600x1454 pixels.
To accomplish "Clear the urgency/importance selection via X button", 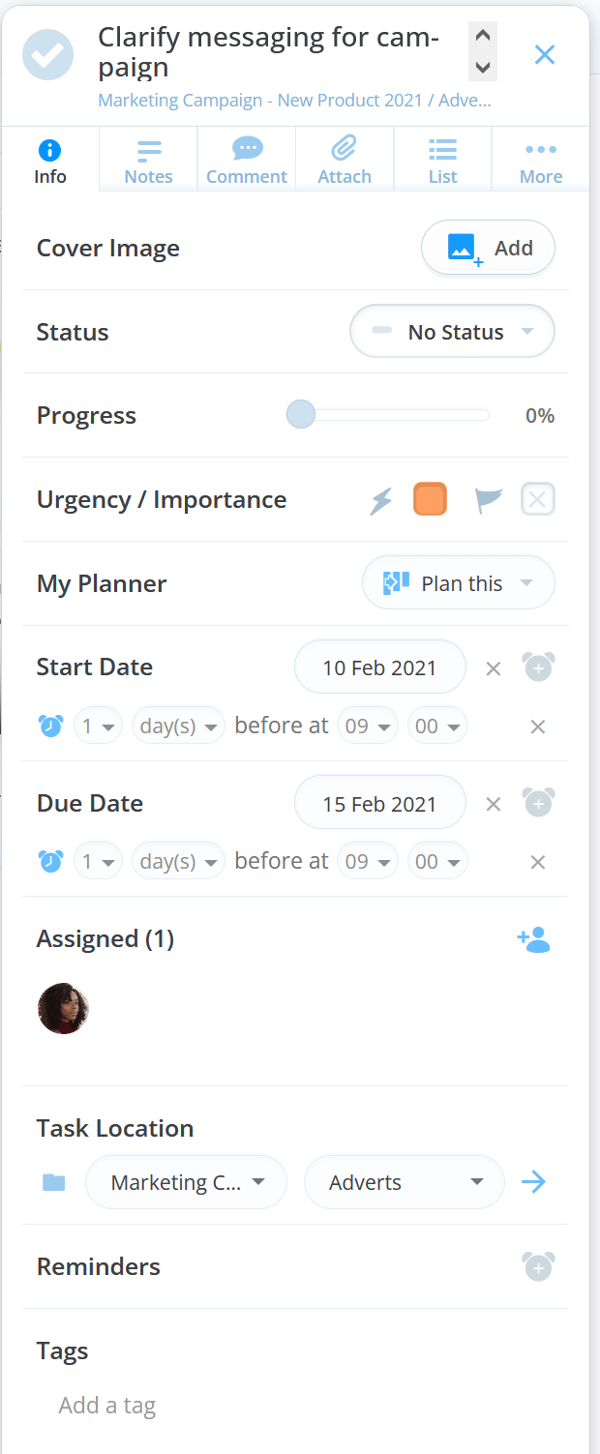I will tap(538, 498).
